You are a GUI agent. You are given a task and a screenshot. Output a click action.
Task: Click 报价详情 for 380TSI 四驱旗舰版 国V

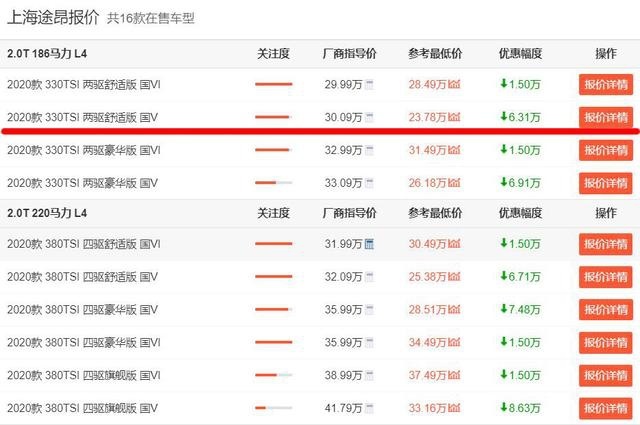[606, 408]
